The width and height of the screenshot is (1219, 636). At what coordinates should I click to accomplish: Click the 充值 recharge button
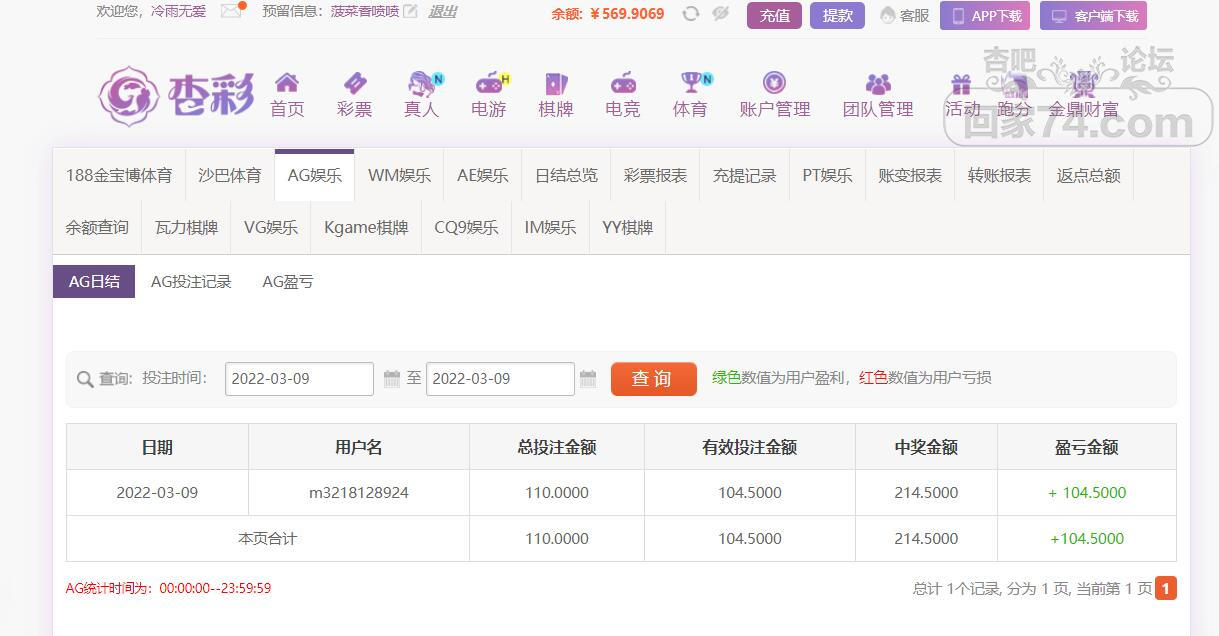click(x=774, y=16)
